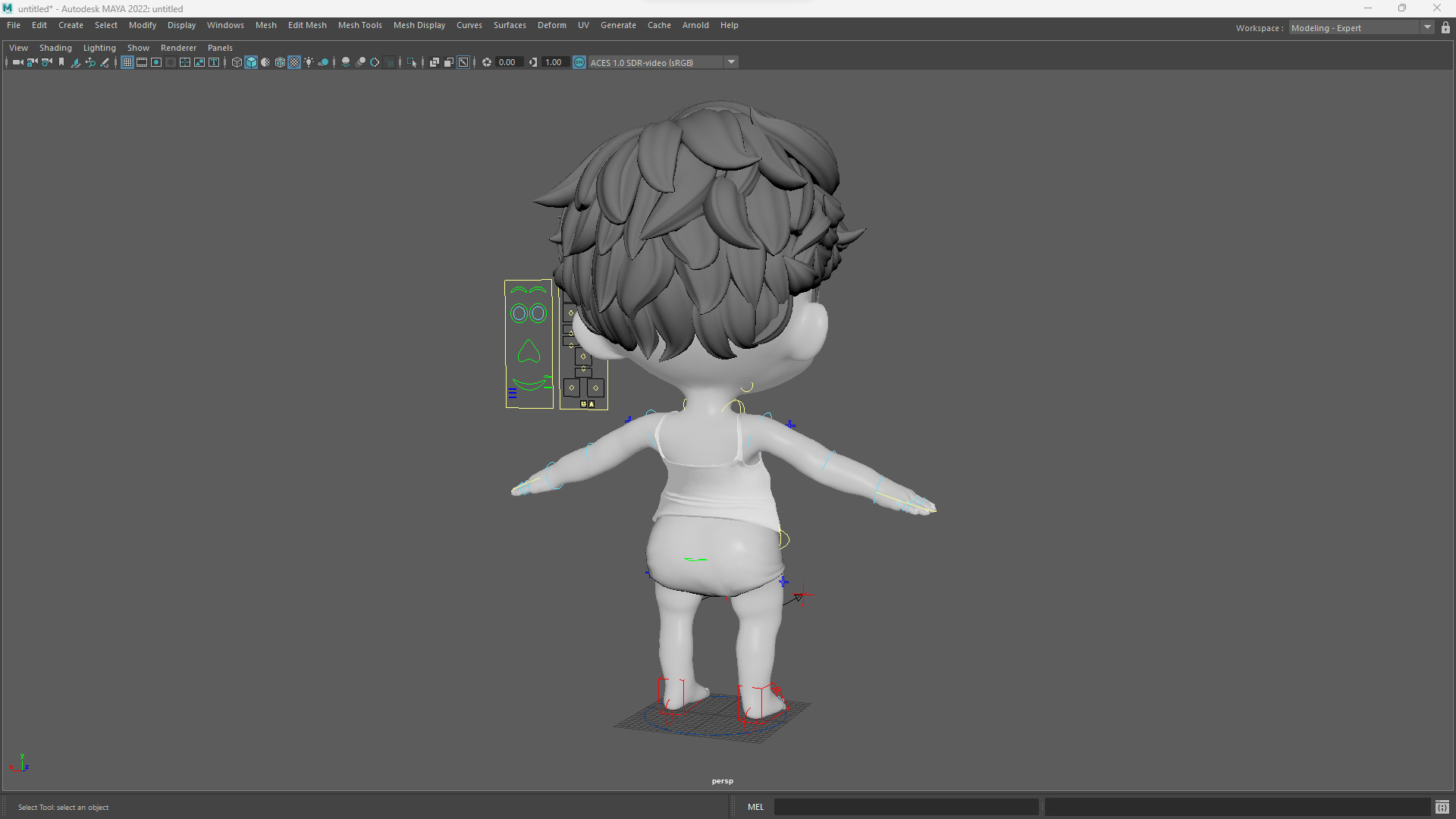This screenshot has height=819, width=1456.
Task: Click the MEL command language button
Action: (755, 807)
